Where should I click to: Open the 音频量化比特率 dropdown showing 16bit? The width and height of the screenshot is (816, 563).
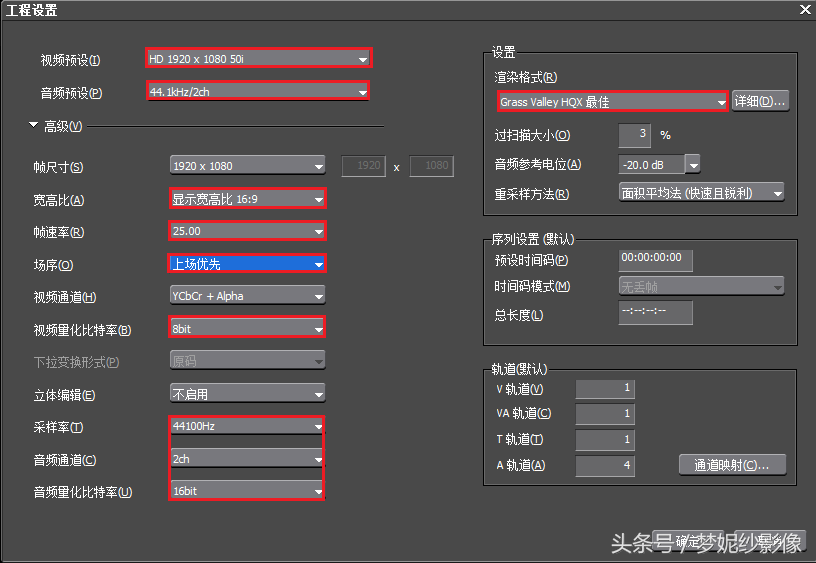click(247, 491)
